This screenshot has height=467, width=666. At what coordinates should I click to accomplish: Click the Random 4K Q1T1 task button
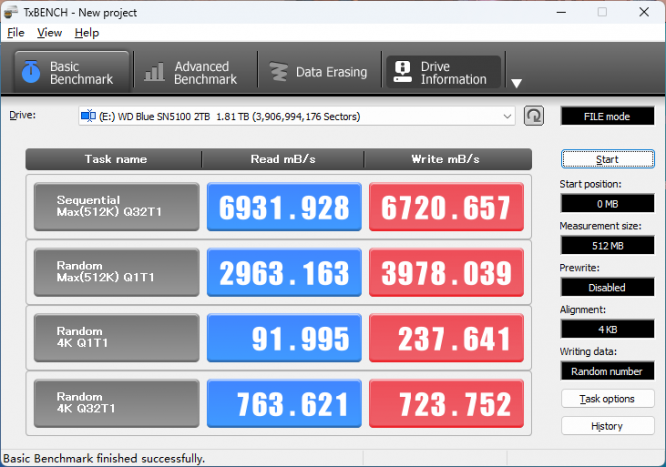click(116, 338)
